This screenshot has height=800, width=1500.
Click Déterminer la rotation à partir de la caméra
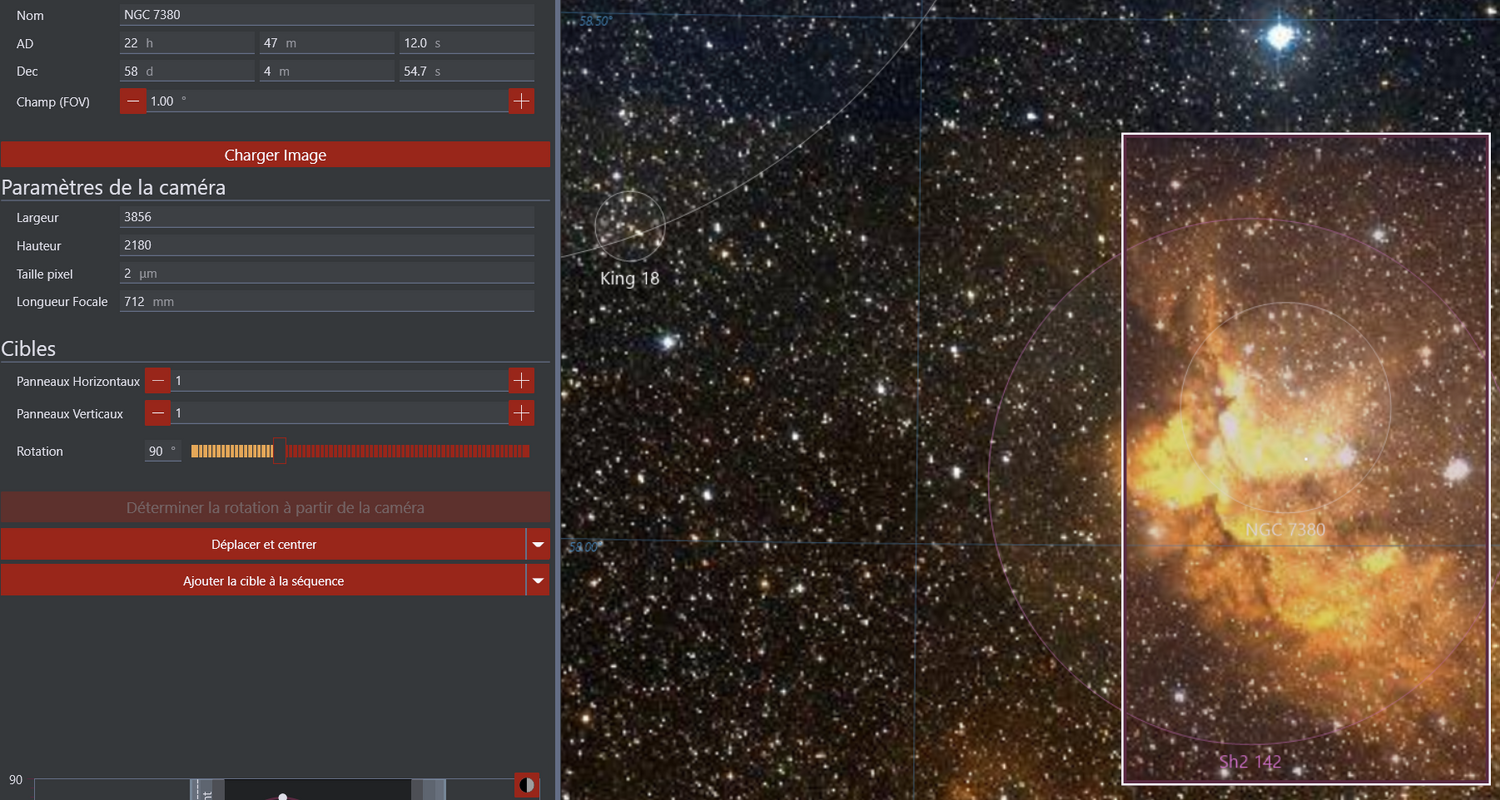(x=275, y=508)
